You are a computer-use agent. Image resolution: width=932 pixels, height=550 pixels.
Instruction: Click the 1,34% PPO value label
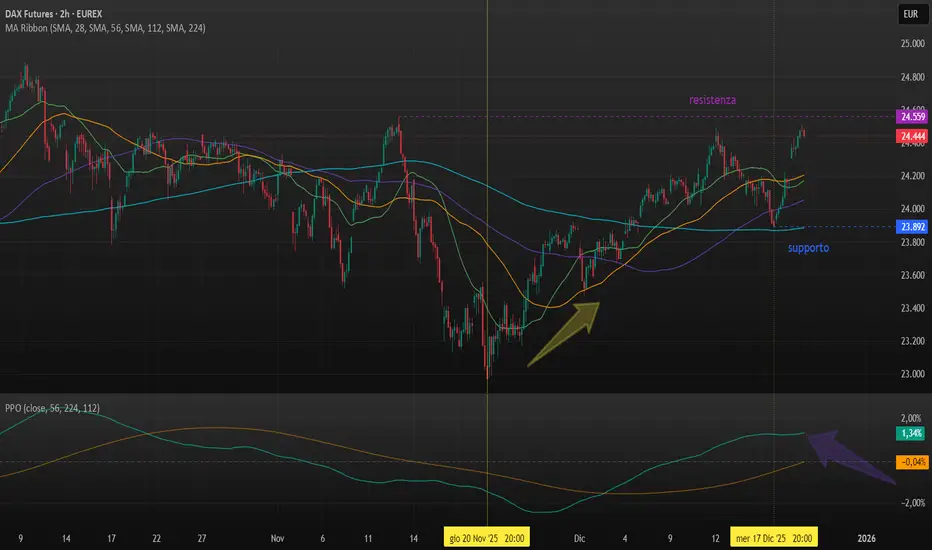tap(911, 433)
